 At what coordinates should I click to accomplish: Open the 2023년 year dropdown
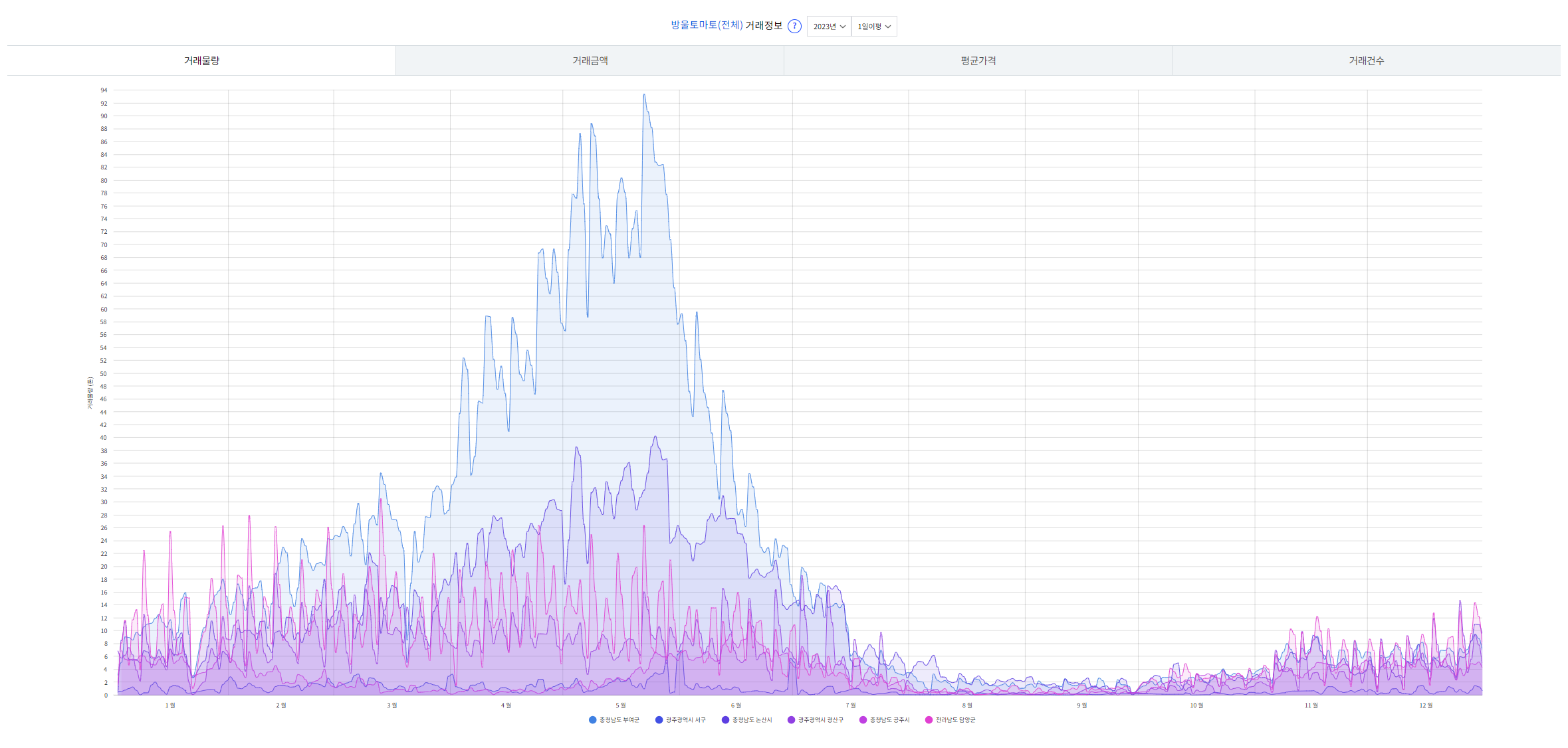click(x=829, y=27)
